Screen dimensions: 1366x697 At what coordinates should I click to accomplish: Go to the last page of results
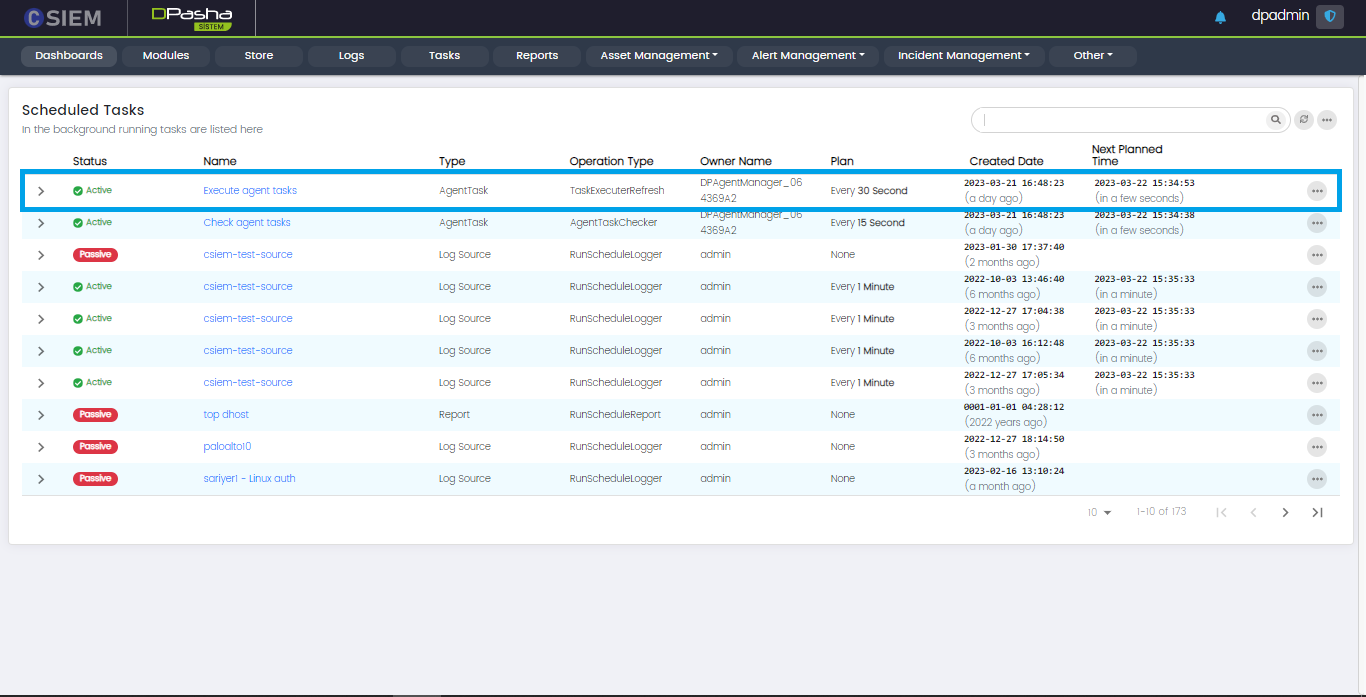[x=1317, y=512]
